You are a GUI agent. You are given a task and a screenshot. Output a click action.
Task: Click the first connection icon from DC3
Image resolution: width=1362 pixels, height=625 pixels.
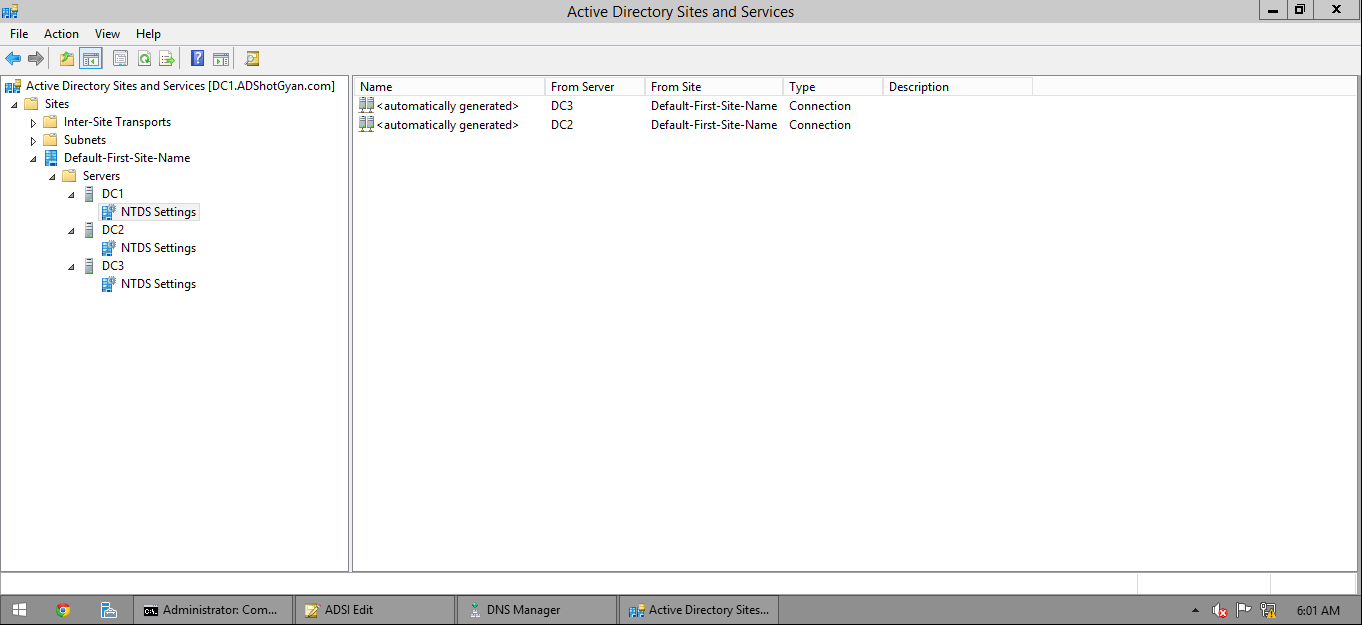(366, 105)
